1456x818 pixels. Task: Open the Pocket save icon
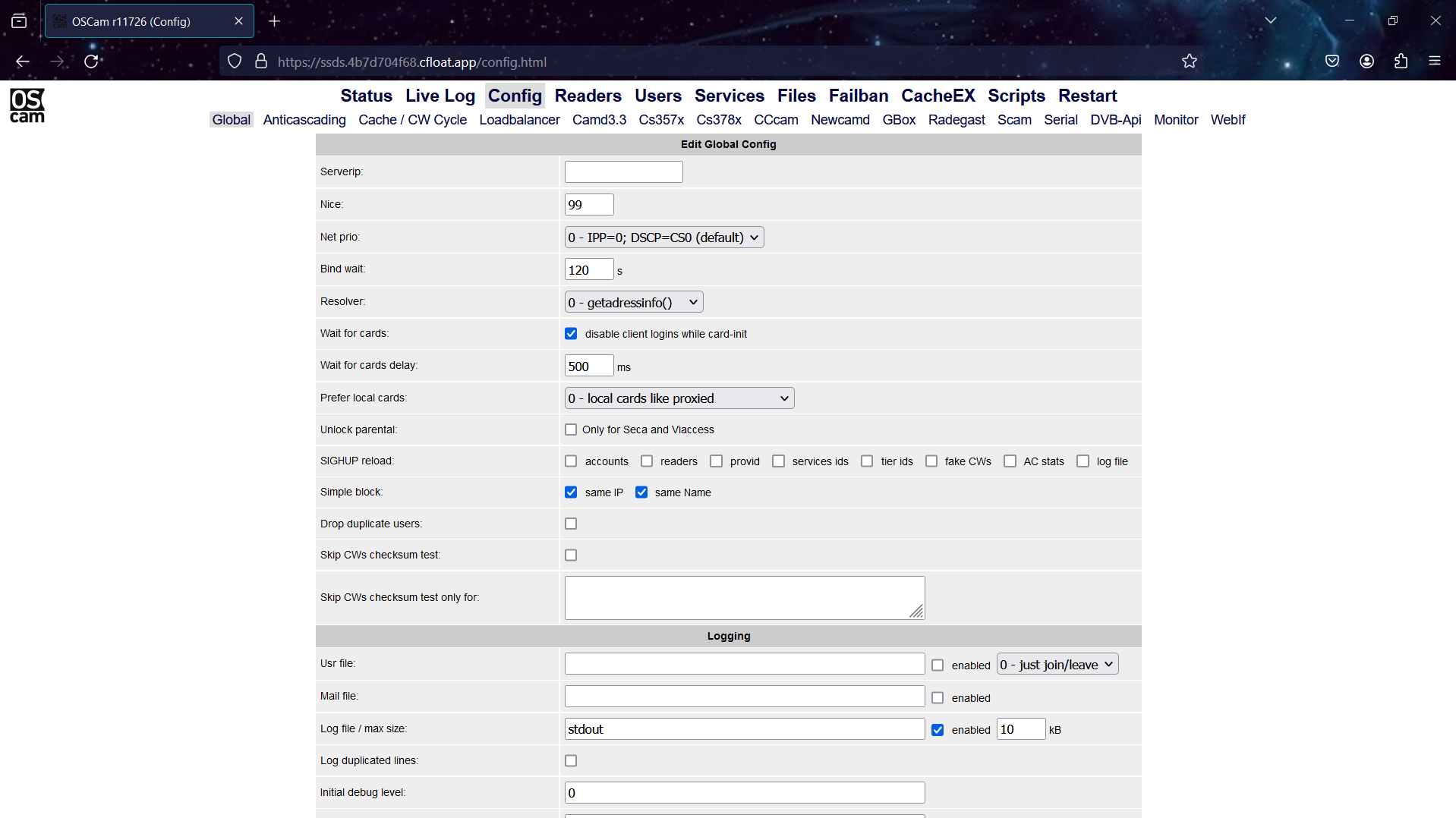1332,61
